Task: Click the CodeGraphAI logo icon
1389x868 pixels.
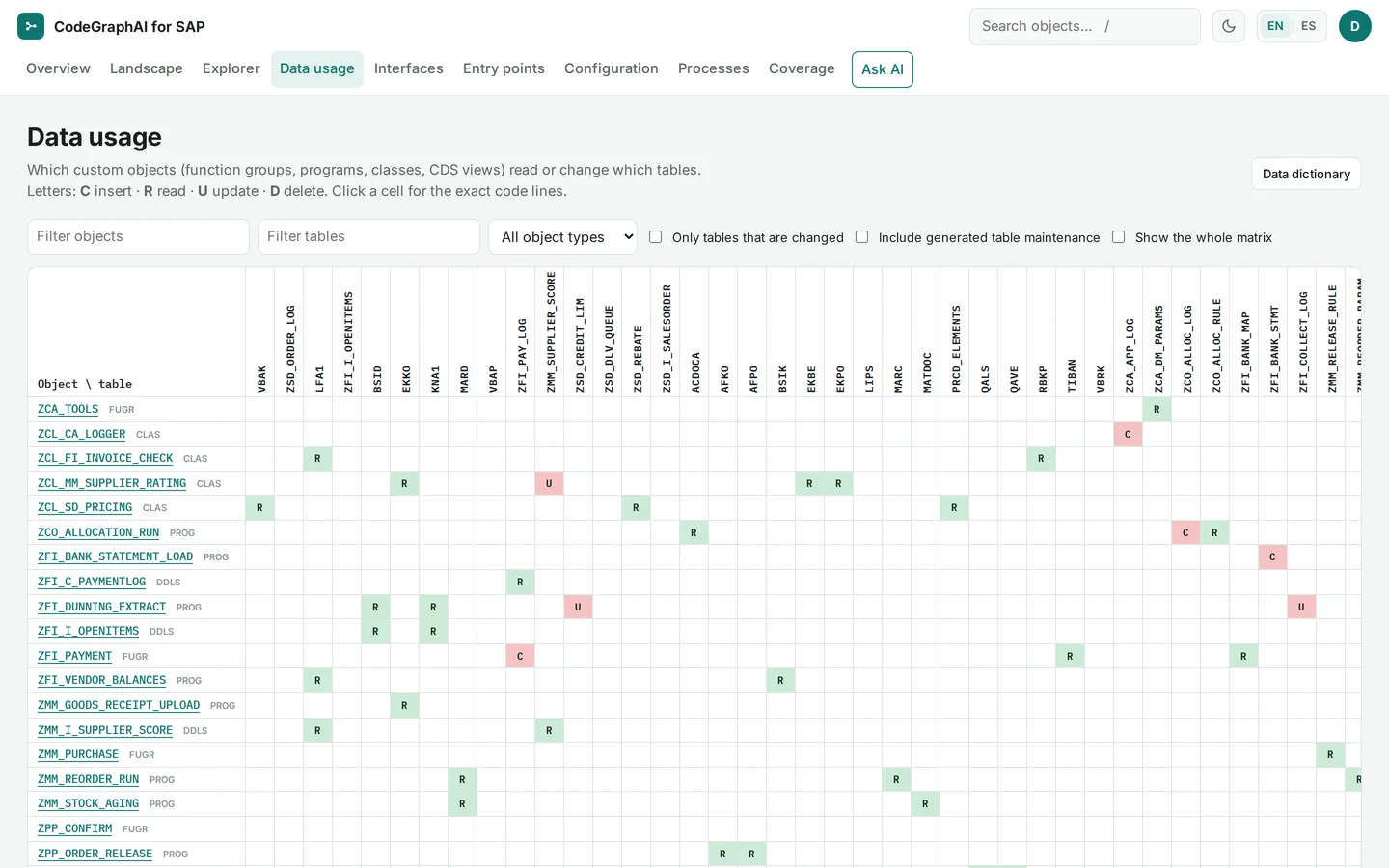Action: tap(31, 26)
